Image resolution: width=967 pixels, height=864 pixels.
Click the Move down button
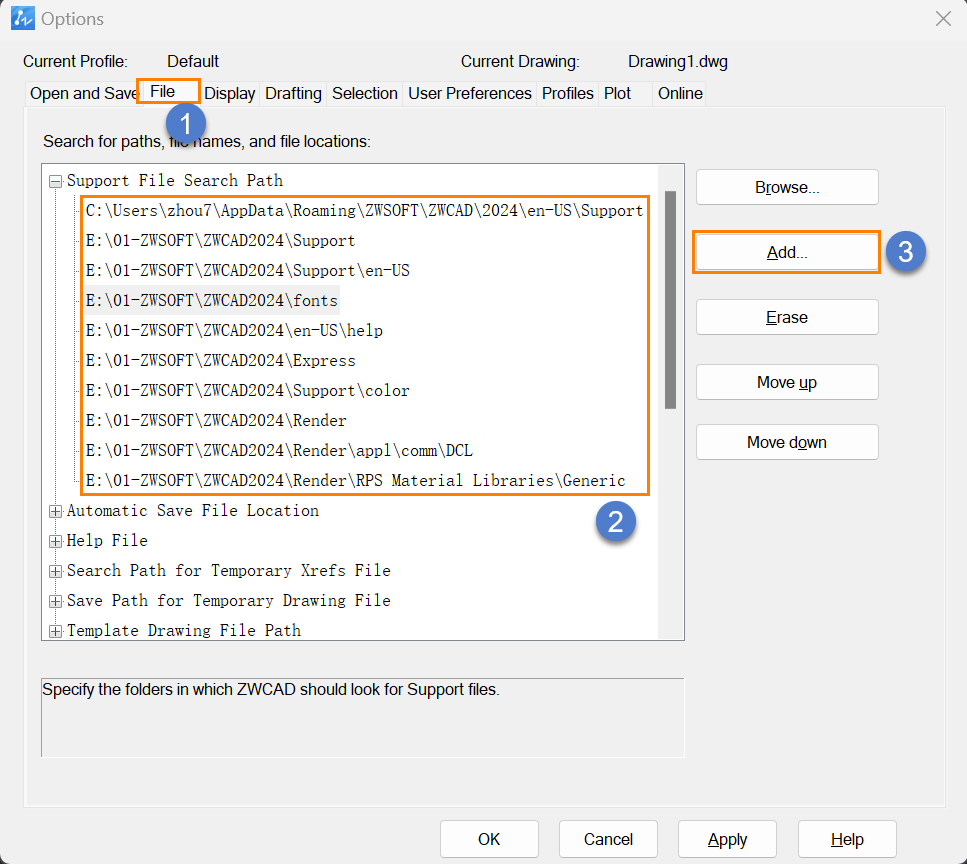pos(787,442)
